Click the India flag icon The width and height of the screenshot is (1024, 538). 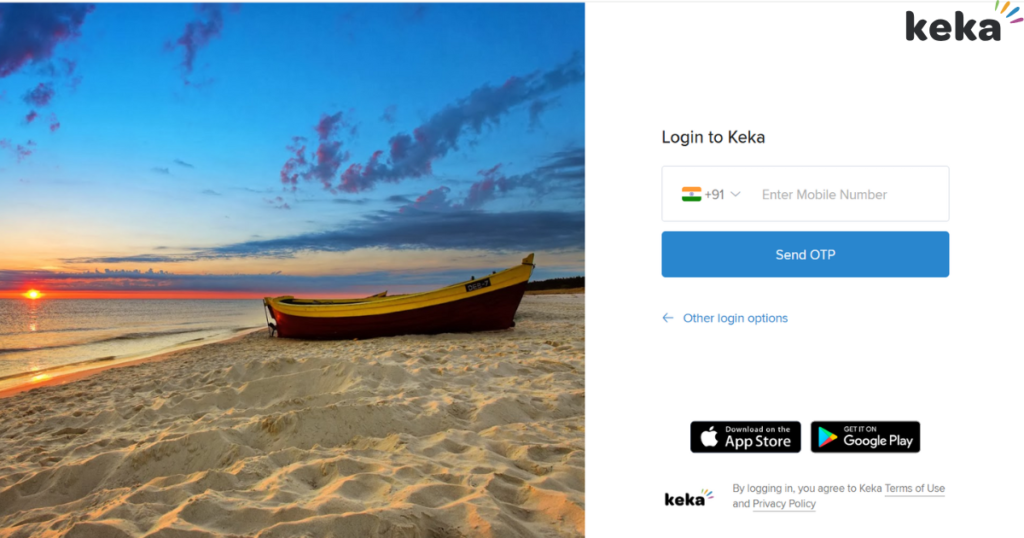[x=691, y=195]
